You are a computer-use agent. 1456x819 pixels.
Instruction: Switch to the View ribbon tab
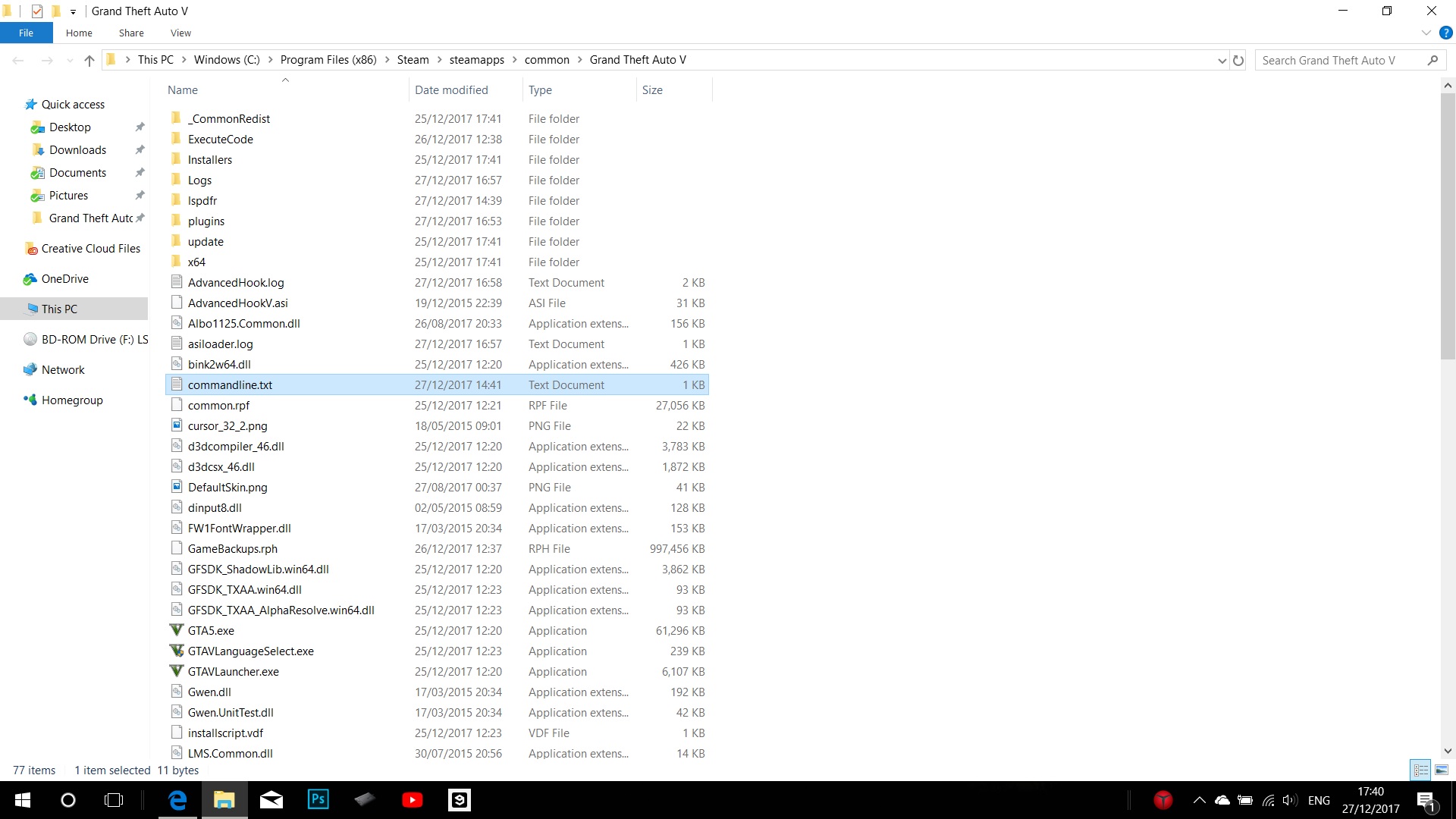coord(180,33)
